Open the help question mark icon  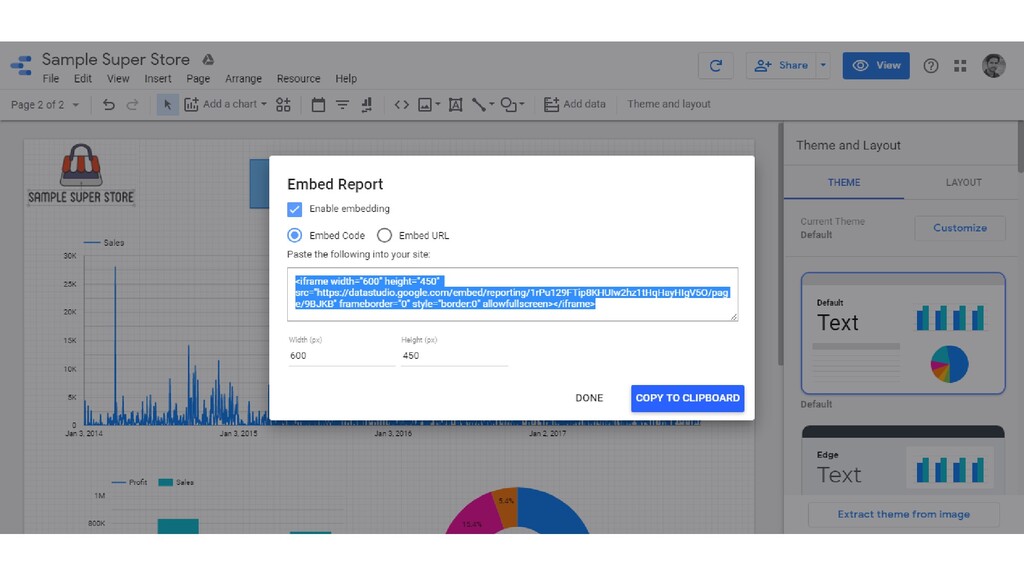(931, 65)
